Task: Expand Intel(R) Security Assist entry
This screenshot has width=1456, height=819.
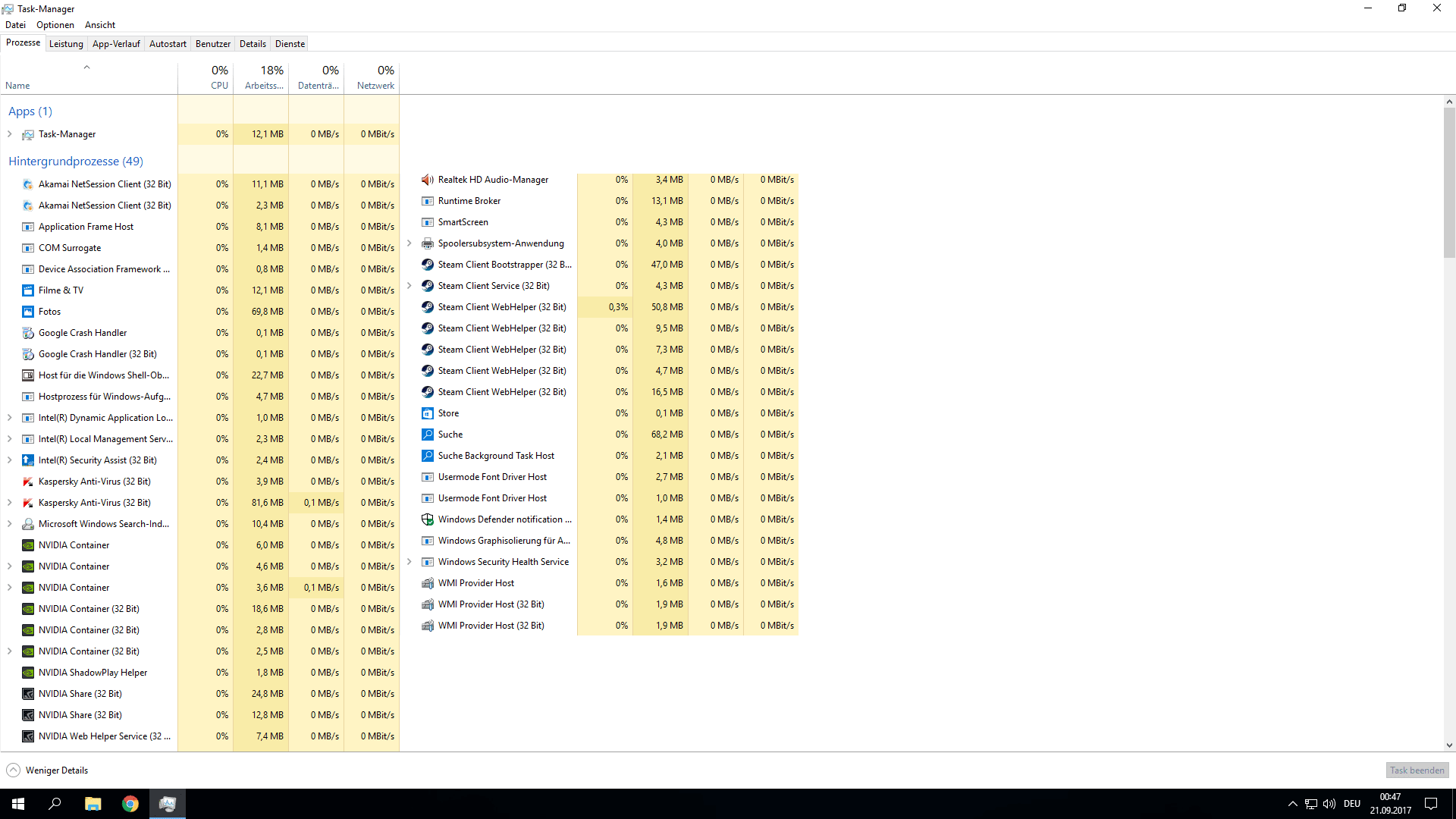Action: point(10,460)
